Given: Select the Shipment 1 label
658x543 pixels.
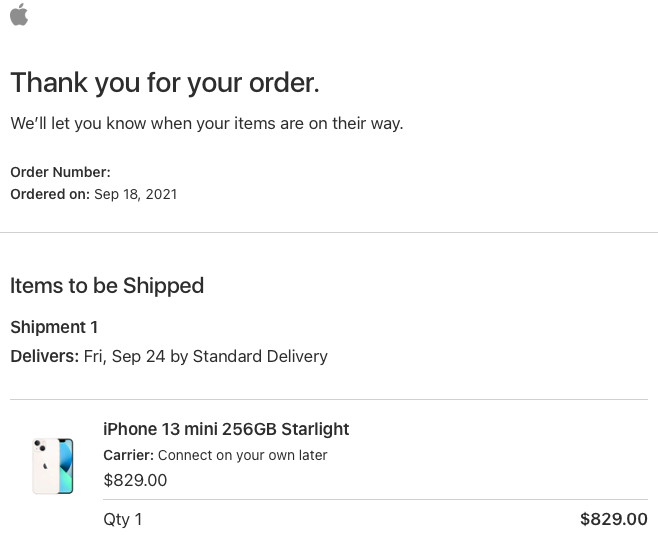Looking at the screenshot, I should click(54, 327).
